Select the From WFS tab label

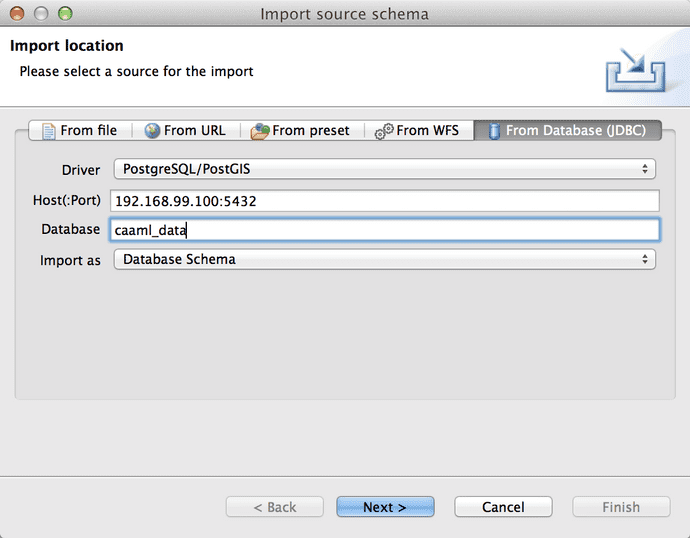click(427, 131)
